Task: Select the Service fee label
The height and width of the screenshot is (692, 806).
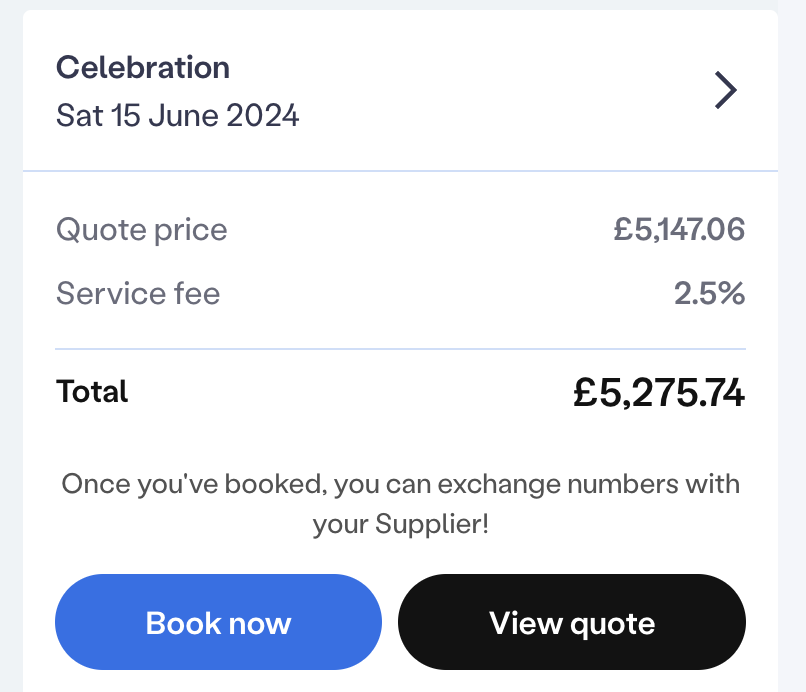Action: click(x=138, y=294)
